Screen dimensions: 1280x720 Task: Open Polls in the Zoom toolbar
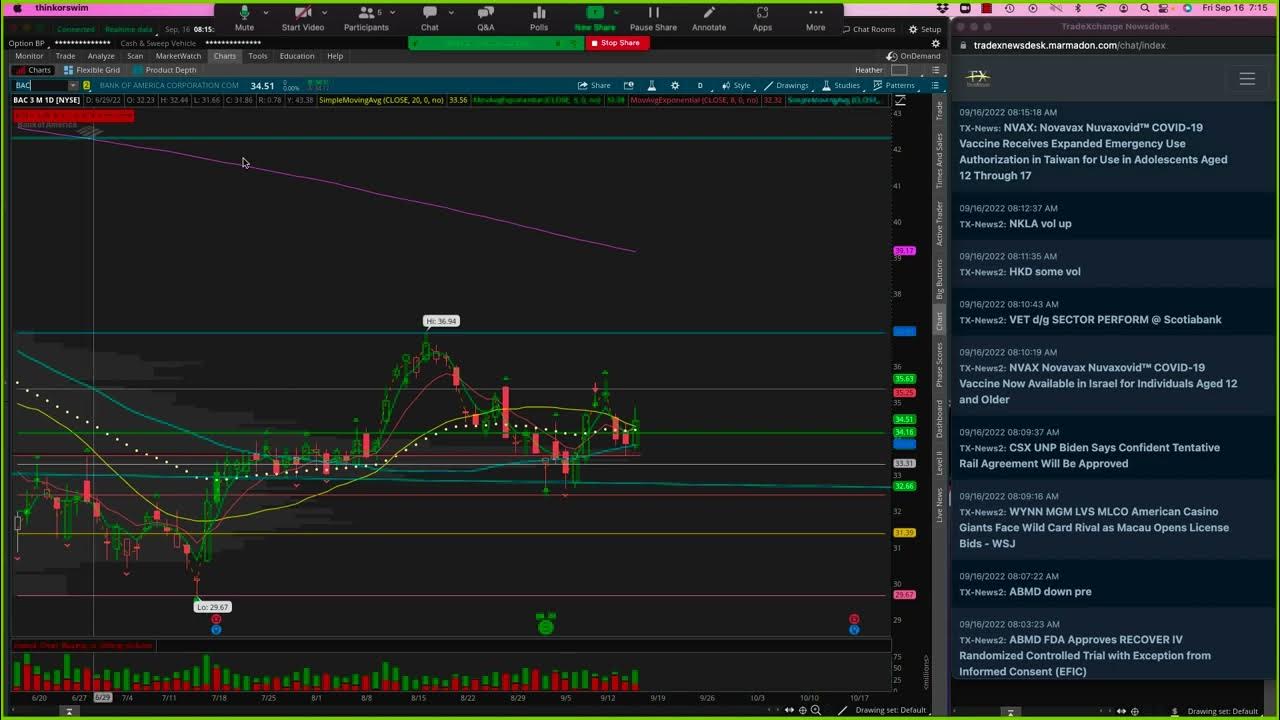[539, 17]
